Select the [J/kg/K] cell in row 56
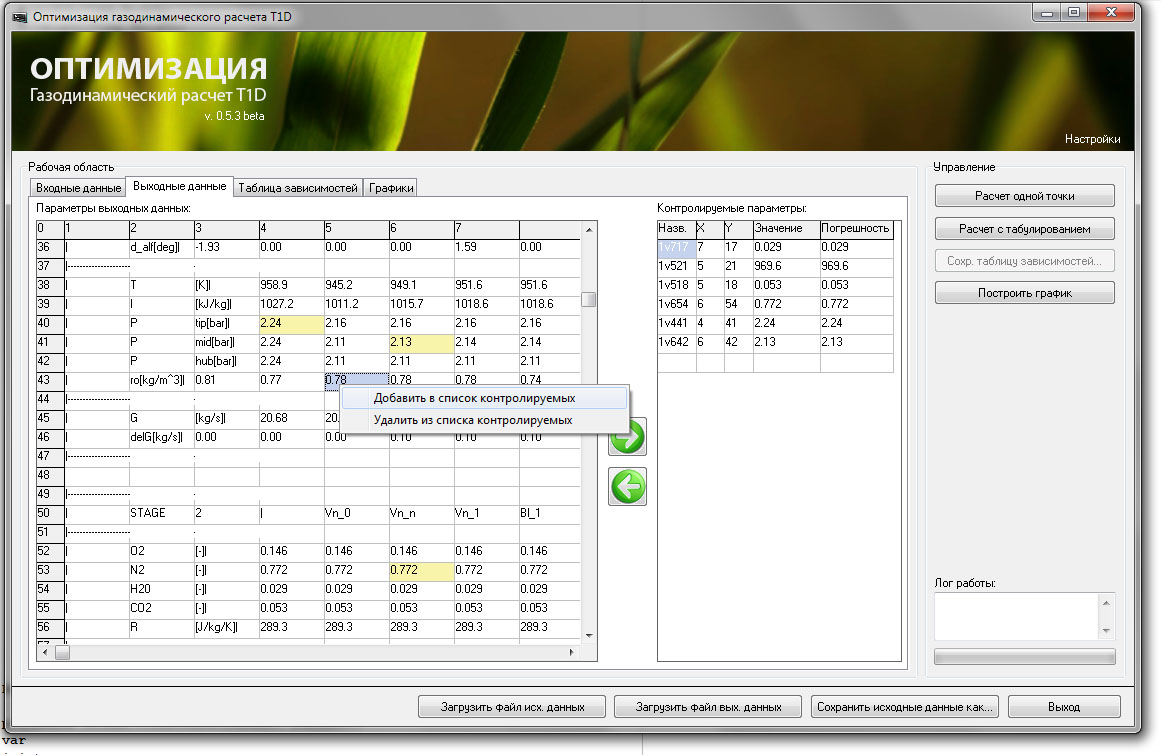The width and height of the screenshot is (1161, 755). pyautogui.click(x=226, y=627)
